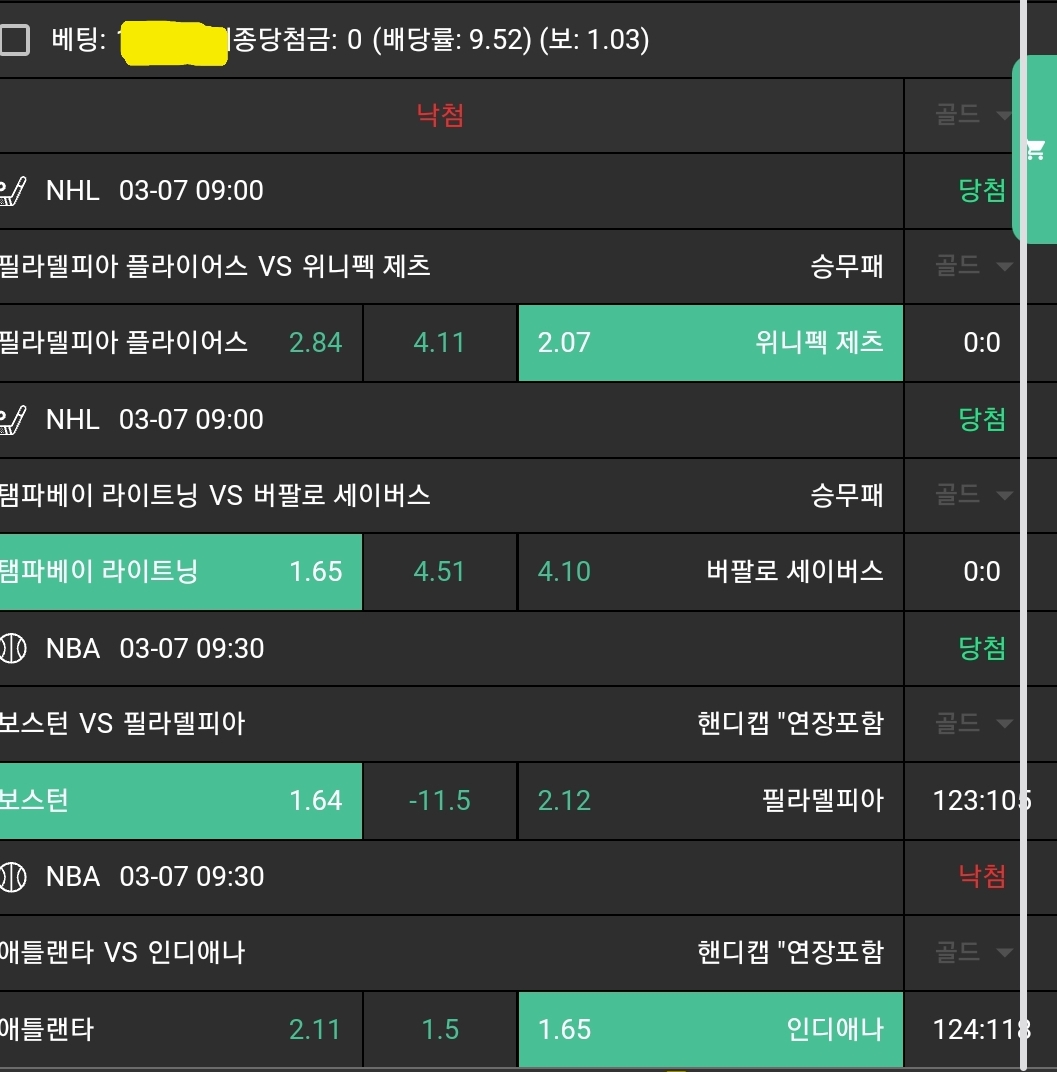Viewport: 1057px width, 1072px height.
Task: Click basketball icon above 애틀랜타 VS 인디애나
Action: tap(13, 877)
